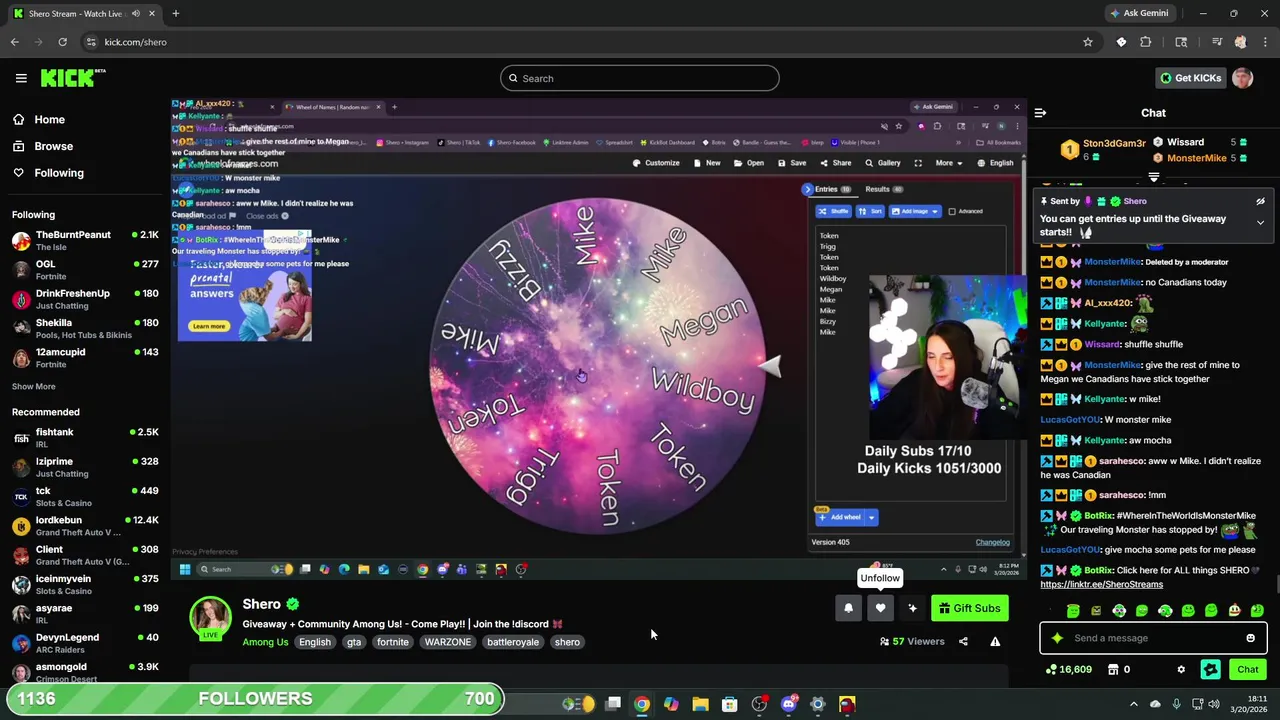Select the English tag
The height and width of the screenshot is (720, 1280).
[314, 642]
